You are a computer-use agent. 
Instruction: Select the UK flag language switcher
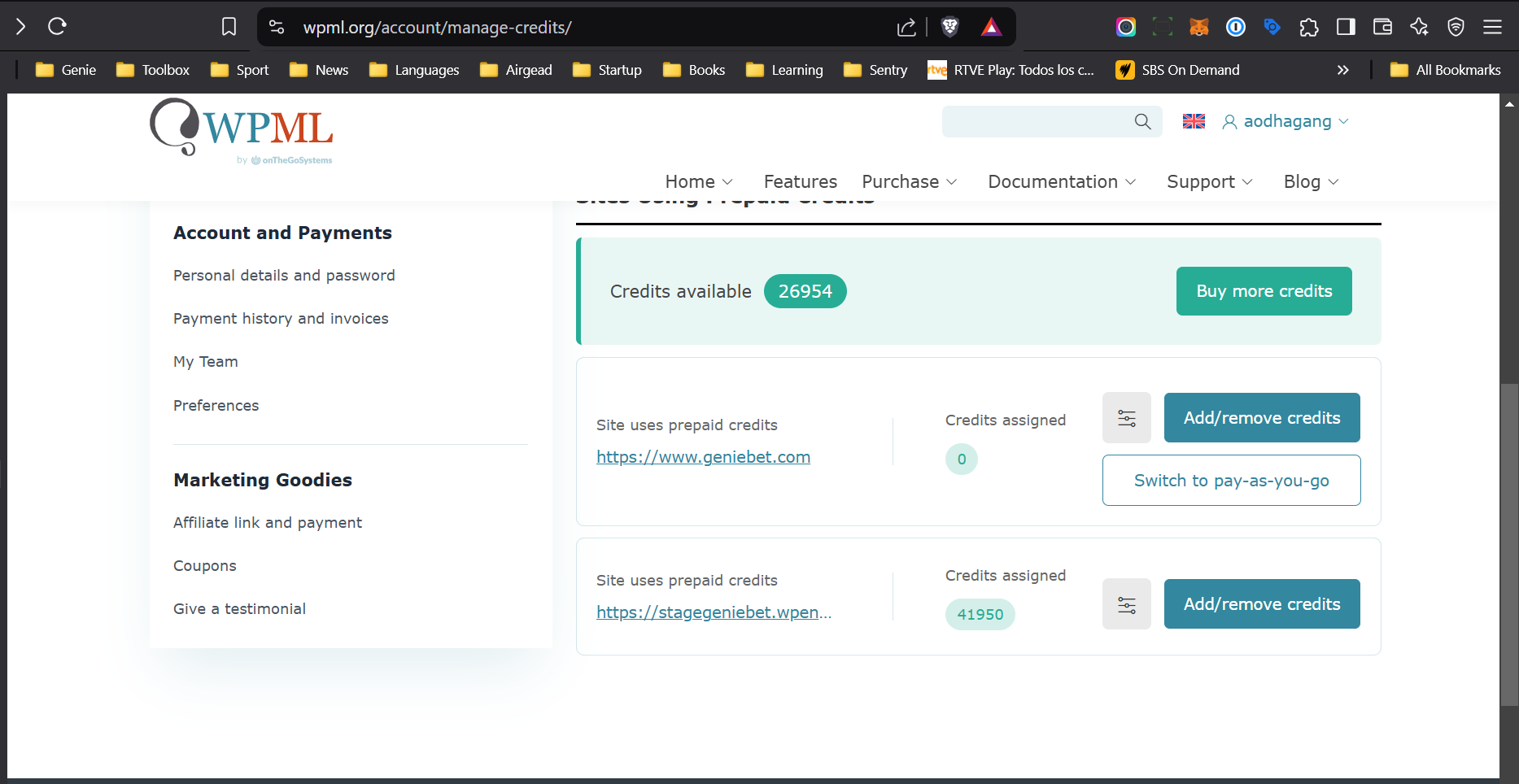(x=1194, y=121)
